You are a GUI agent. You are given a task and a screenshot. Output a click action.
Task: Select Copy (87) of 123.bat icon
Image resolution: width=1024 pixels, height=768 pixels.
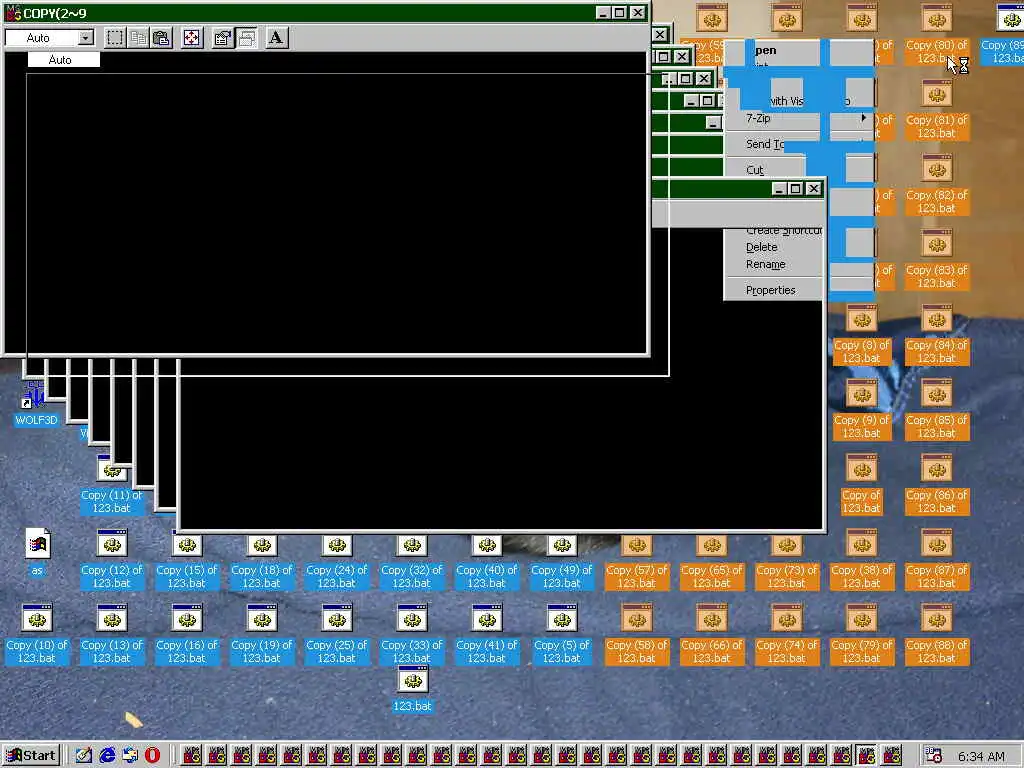point(937,560)
